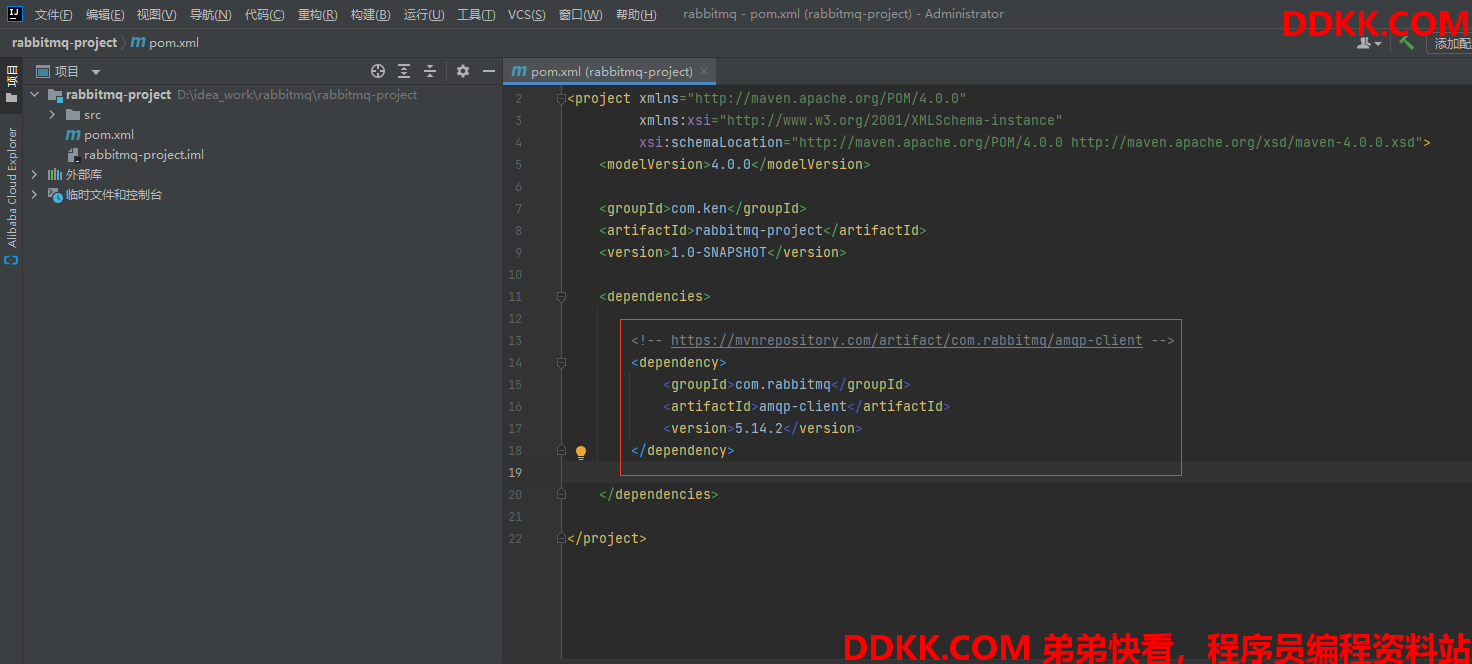Expand the src folder
This screenshot has height=664, width=1472.
52,115
